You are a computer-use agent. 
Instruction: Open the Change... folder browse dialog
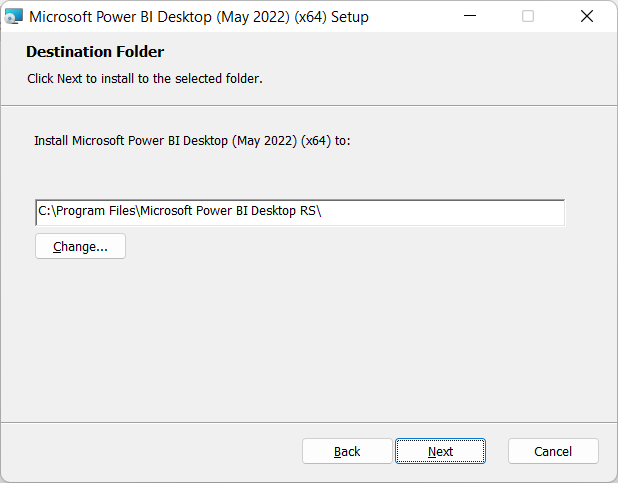tap(80, 246)
